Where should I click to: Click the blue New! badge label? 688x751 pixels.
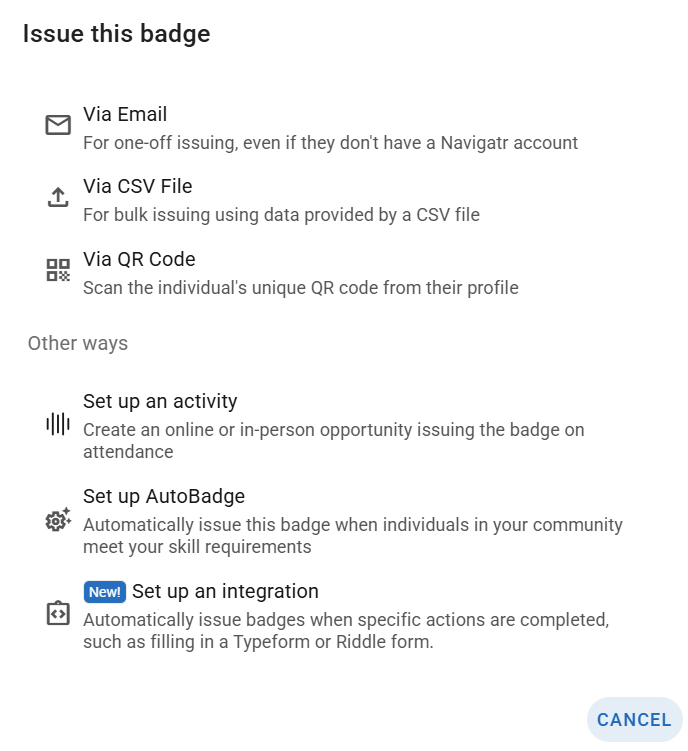tap(104, 592)
